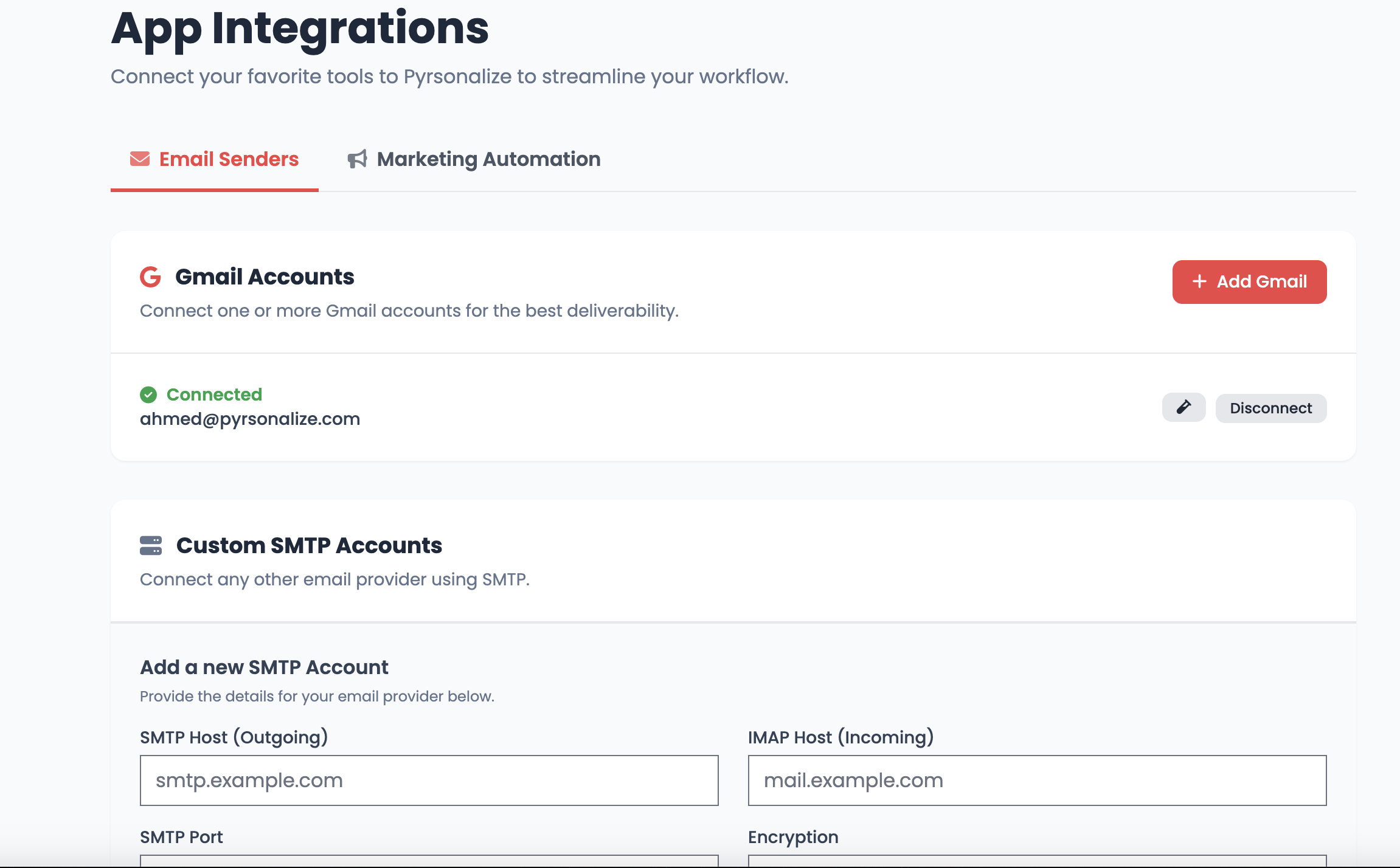Click the server icon beside Custom SMTP Accounts

point(151,545)
